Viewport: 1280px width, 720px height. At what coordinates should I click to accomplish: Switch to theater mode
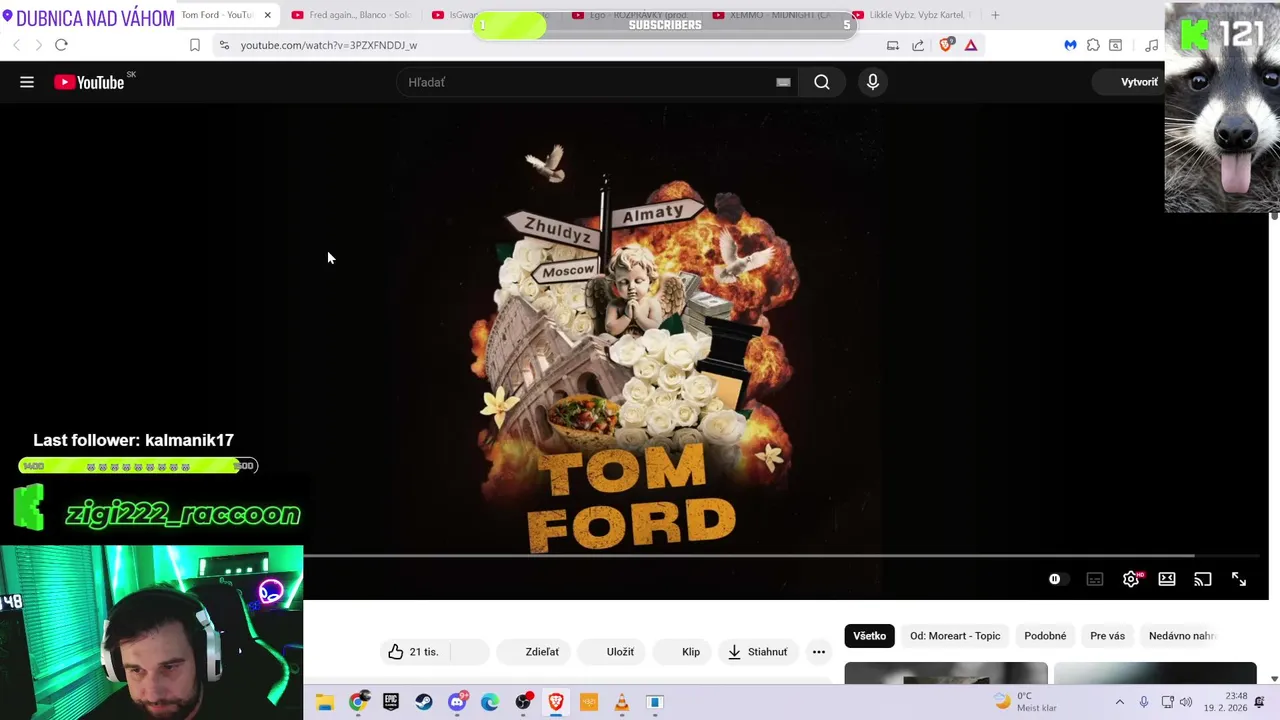point(1167,579)
